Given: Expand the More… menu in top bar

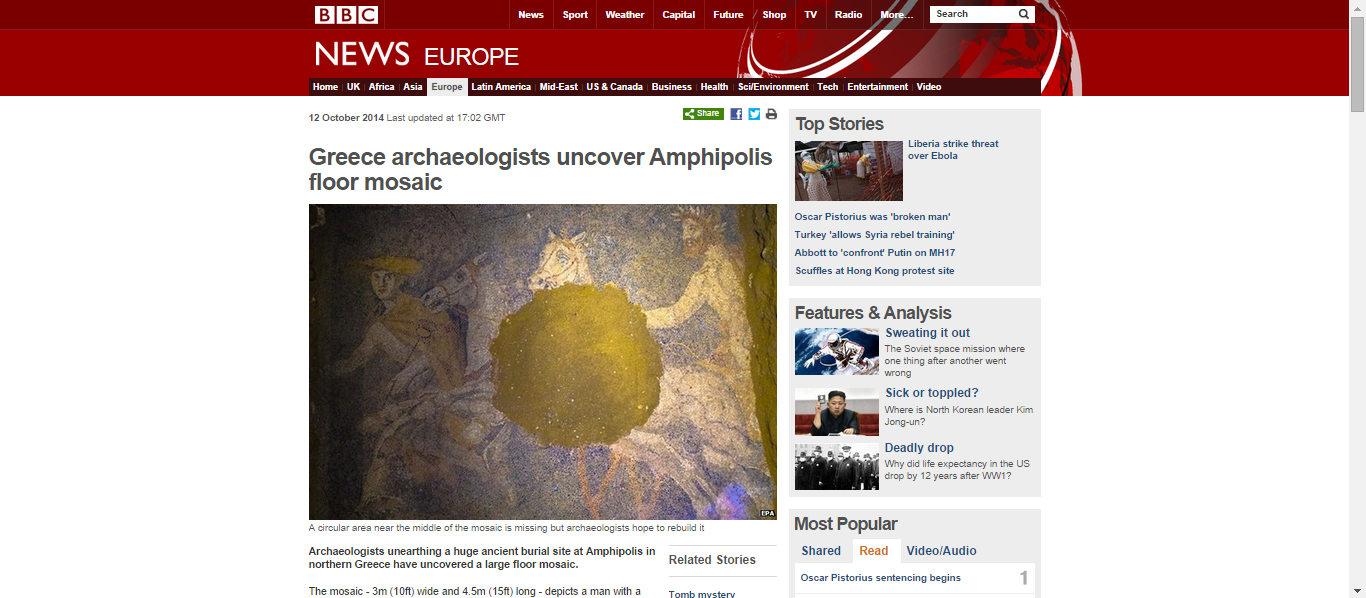Looking at the screenshot, I should tap(897, 15).
